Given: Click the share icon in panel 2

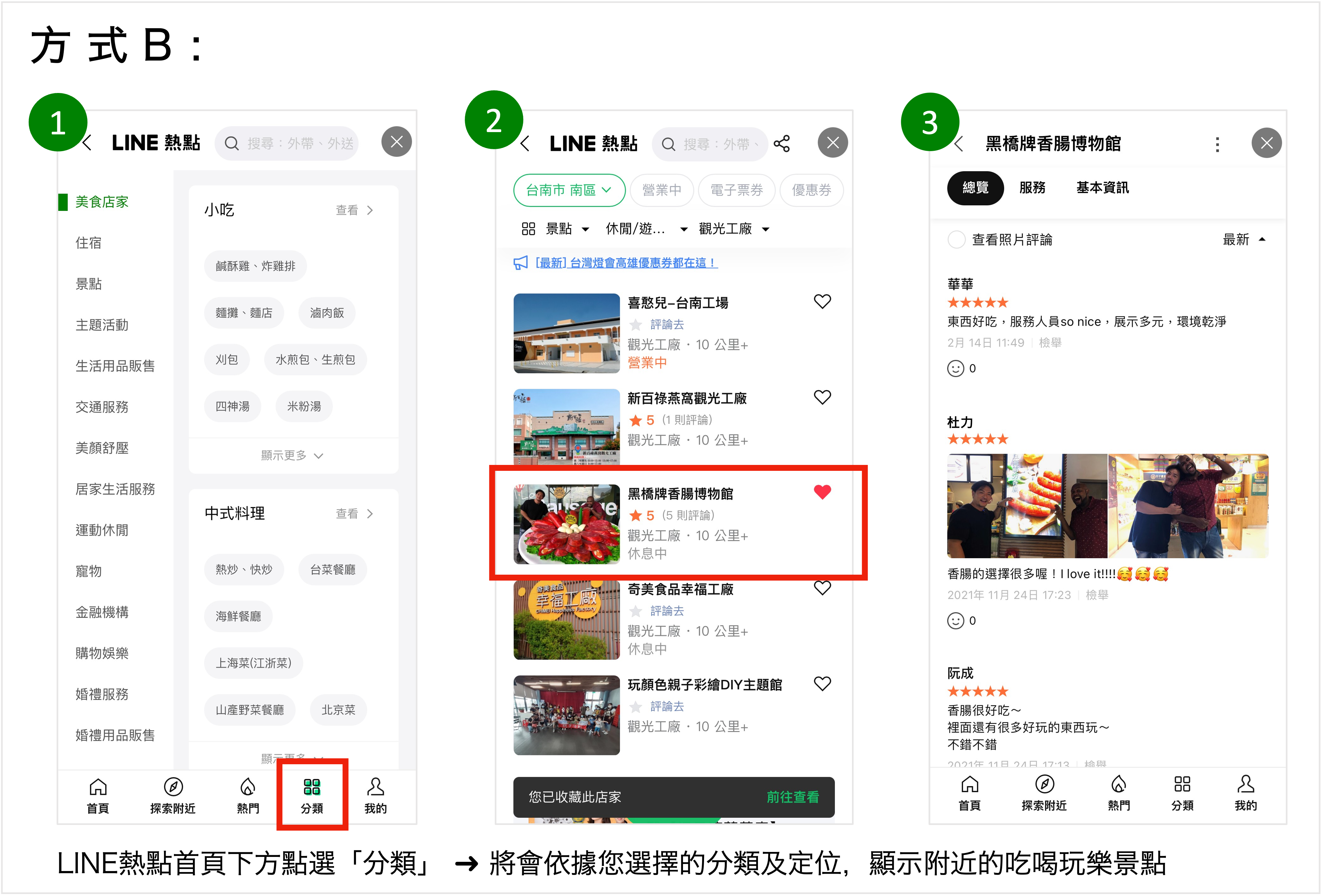Looking at the screenshot, I should point(782,143).
